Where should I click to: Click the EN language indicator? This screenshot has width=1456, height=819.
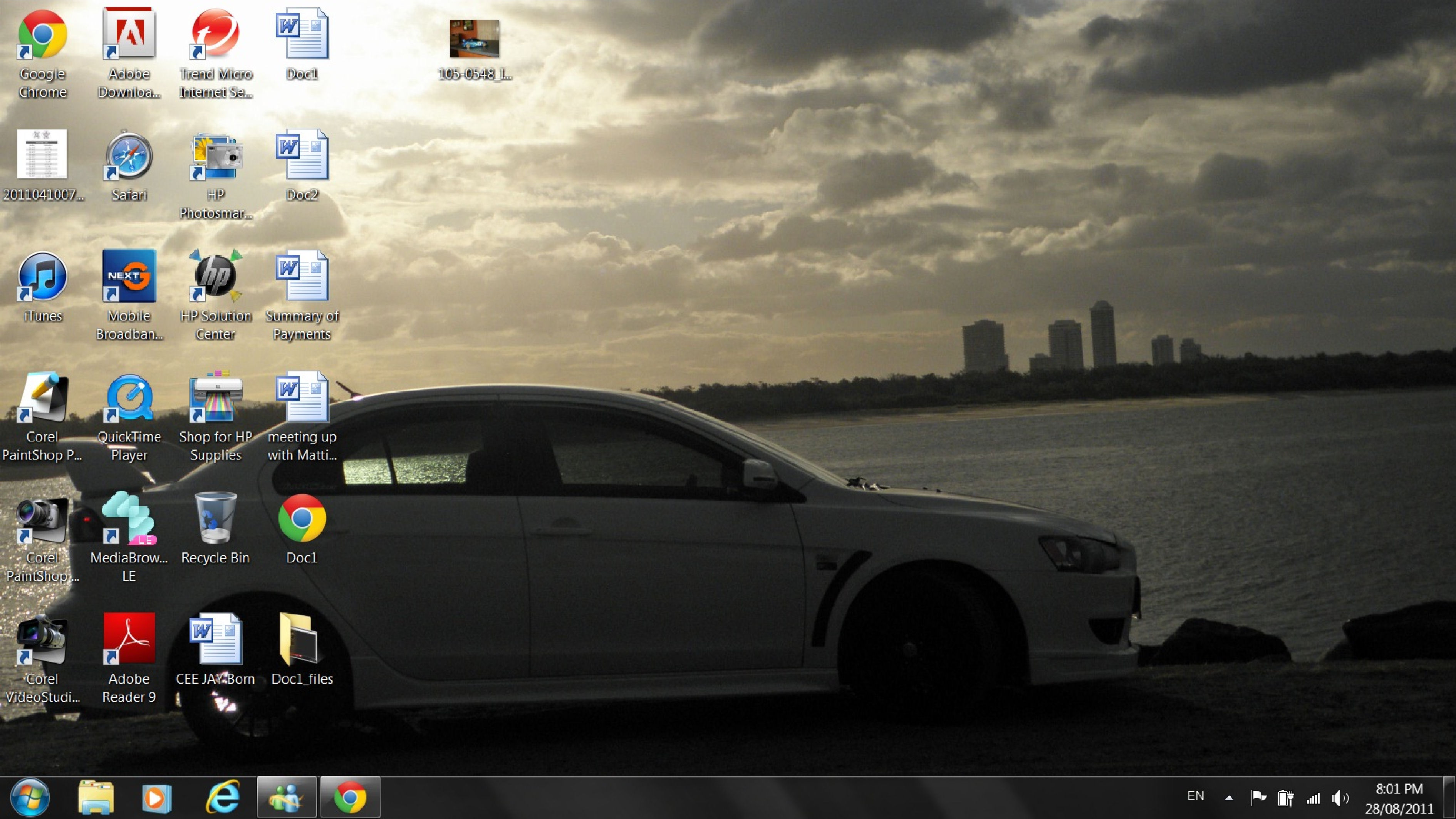pos(1196,796)
